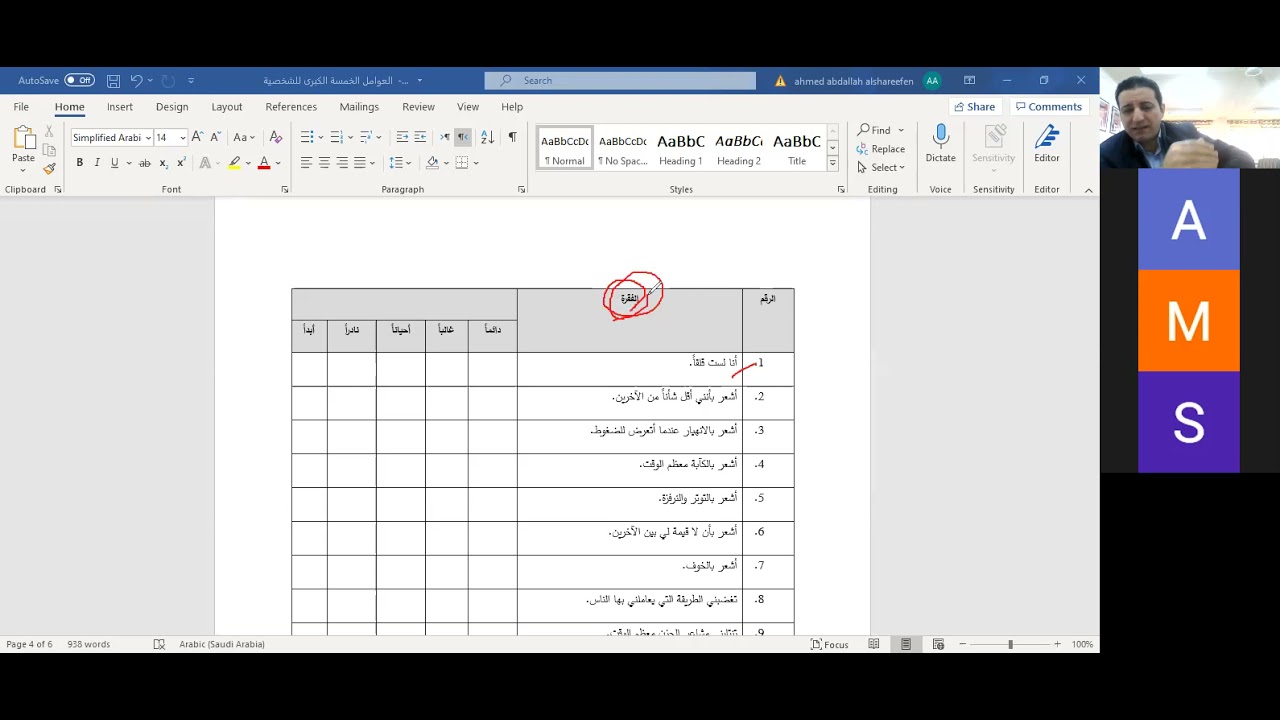Screen dimensions: 1280x720
Task: Switch to Web Layout view icon
Action: [938, 645]
